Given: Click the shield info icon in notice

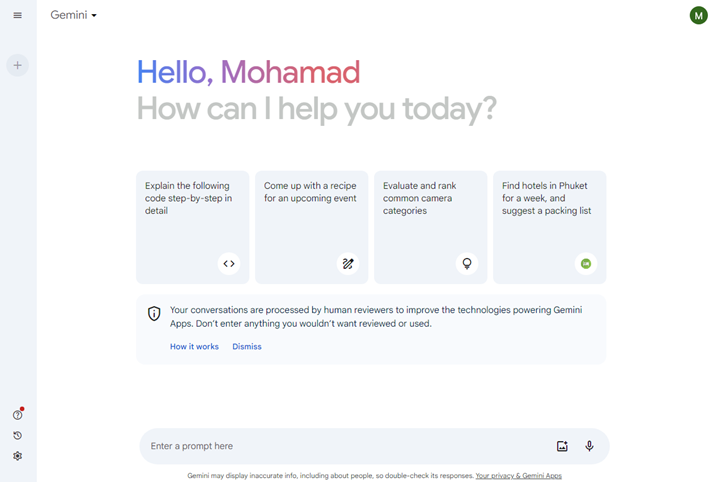Looking at the screenshot, I should 154,313.
